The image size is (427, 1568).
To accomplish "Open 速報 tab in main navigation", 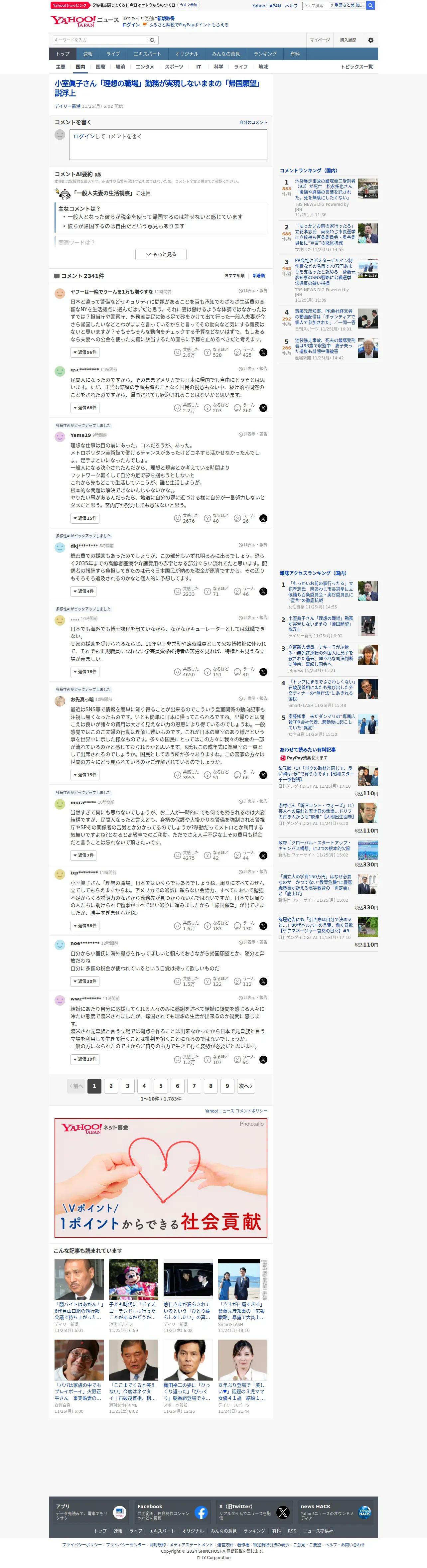I will coord(88,54).
